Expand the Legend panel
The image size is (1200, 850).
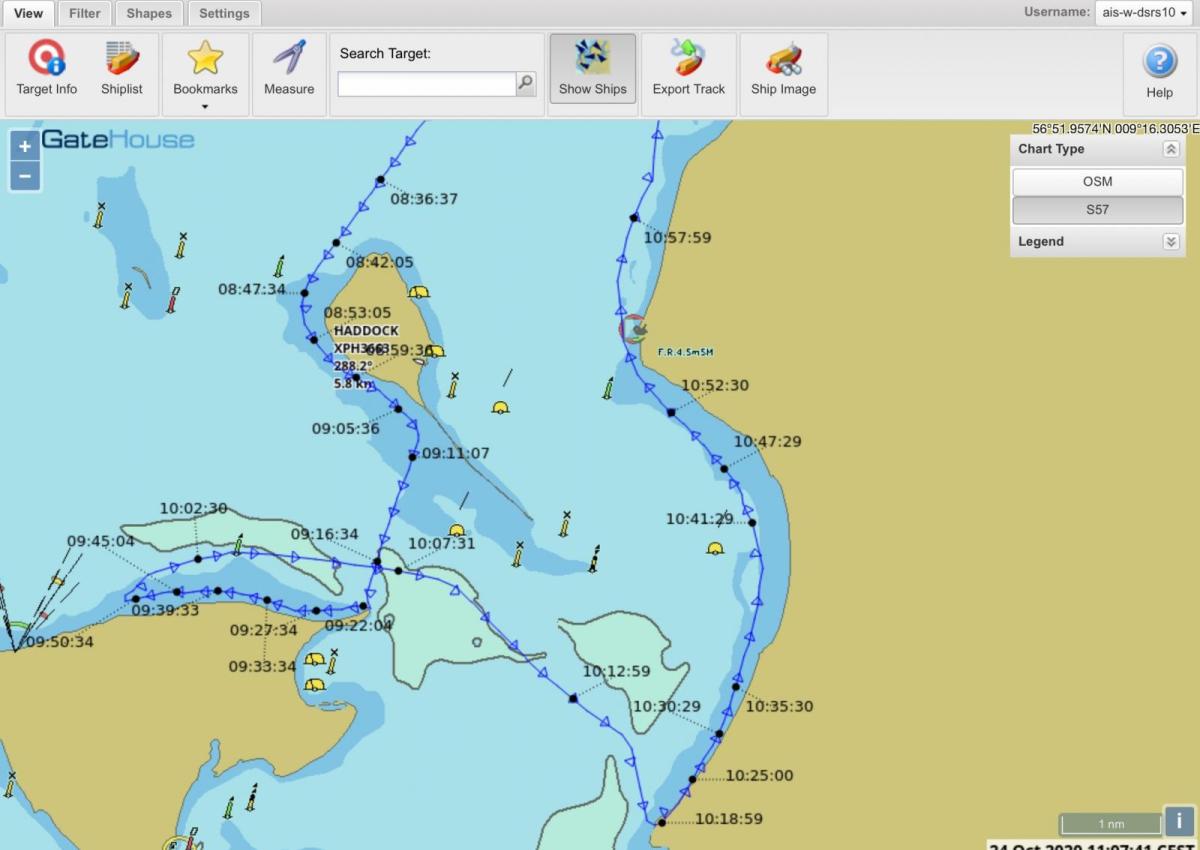[1170, 241]
